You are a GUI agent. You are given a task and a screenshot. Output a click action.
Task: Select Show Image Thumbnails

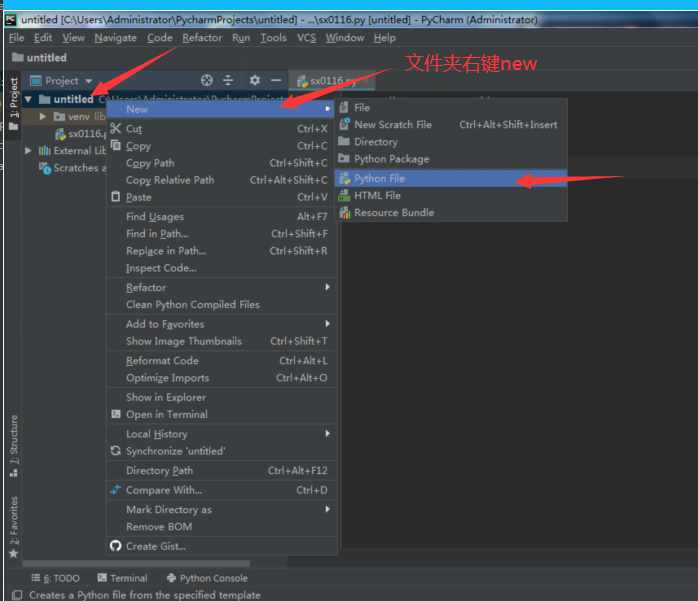coord(222,341)
